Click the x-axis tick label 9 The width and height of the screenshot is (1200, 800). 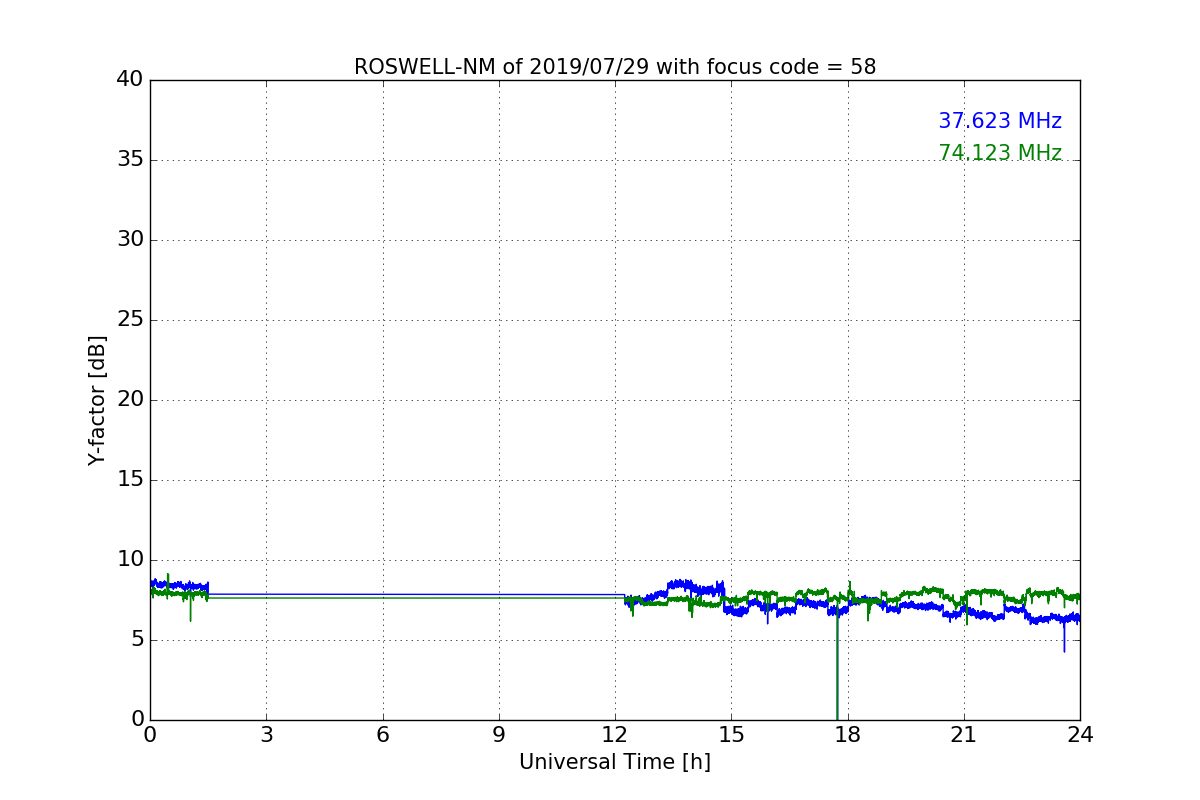(499, 735)
